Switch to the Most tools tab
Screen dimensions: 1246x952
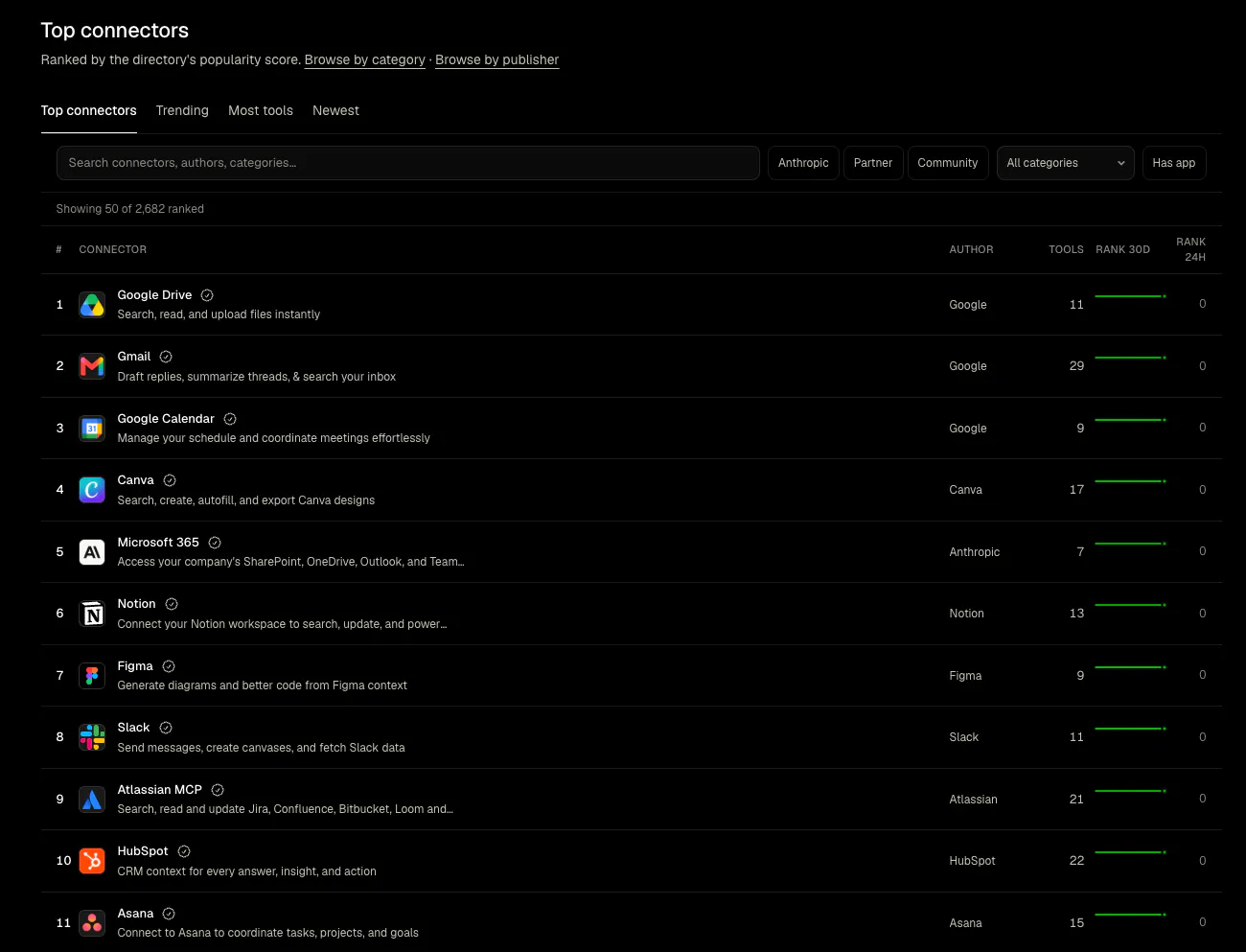point(261,110)
